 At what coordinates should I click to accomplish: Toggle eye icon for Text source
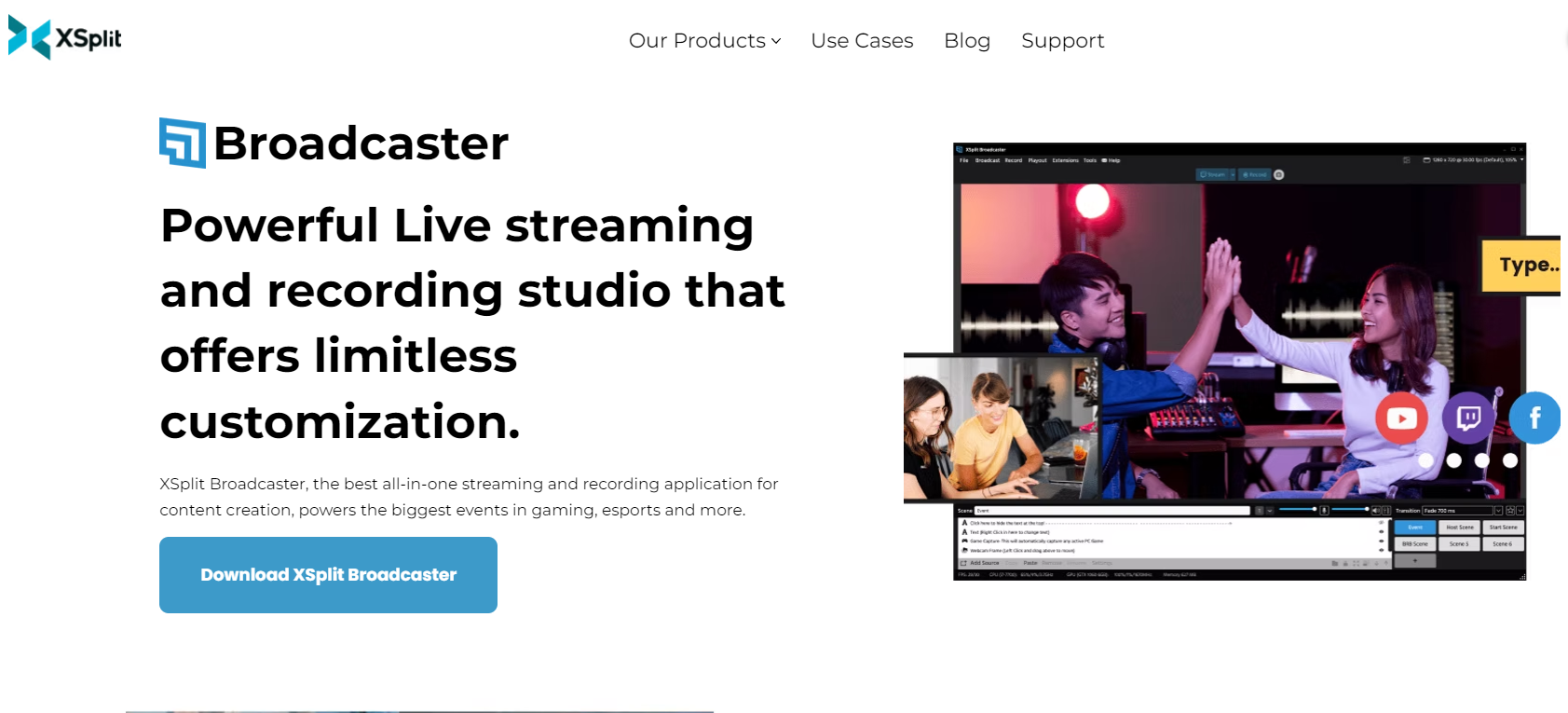tap(1381, 532)
